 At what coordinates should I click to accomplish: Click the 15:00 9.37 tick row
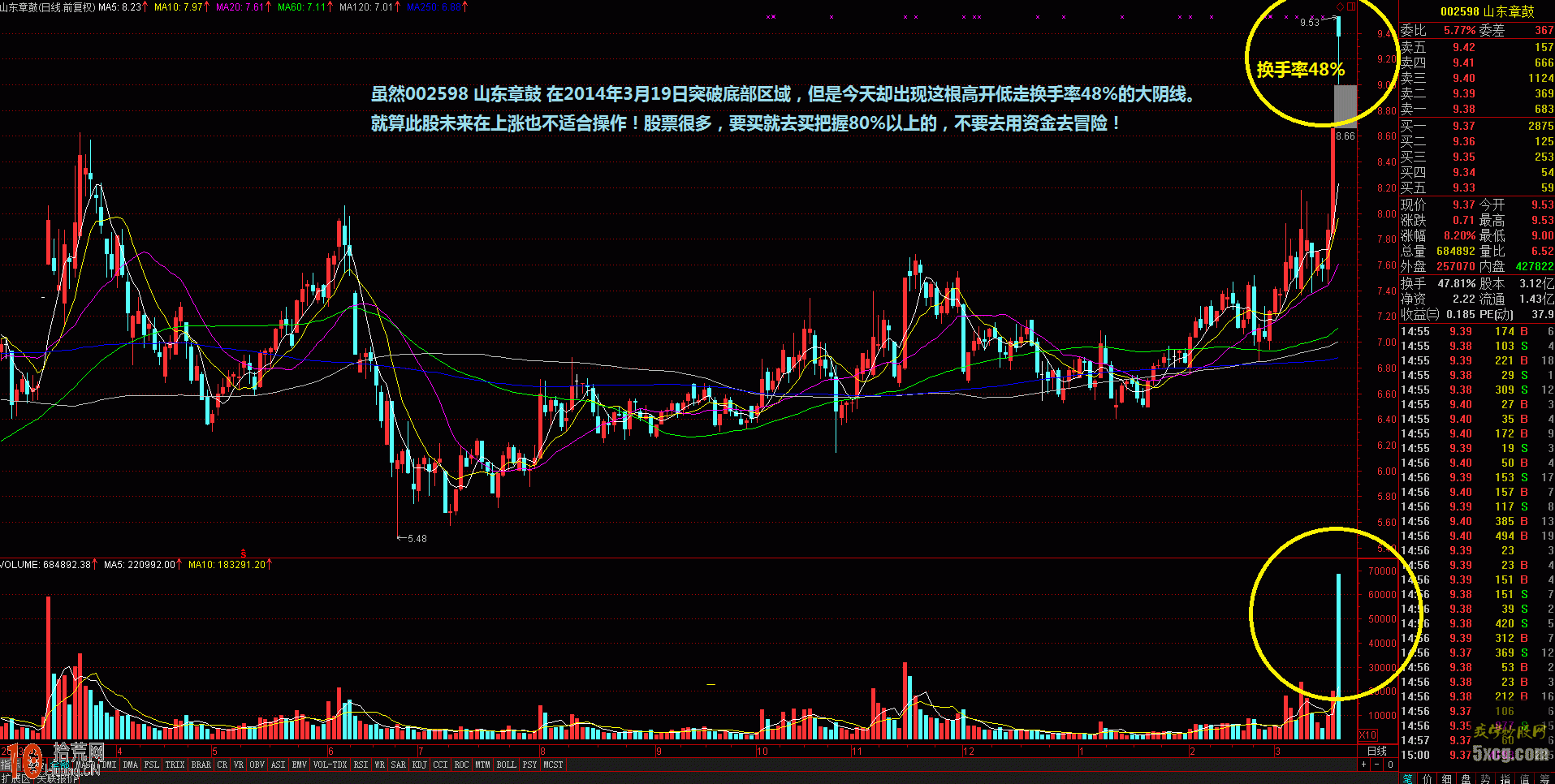pos(1477,755)
